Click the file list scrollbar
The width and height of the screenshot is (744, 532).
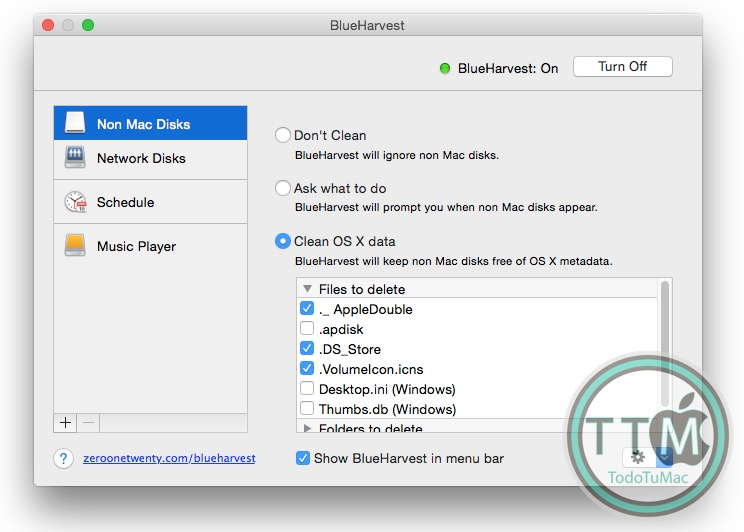tap(665, 344)
